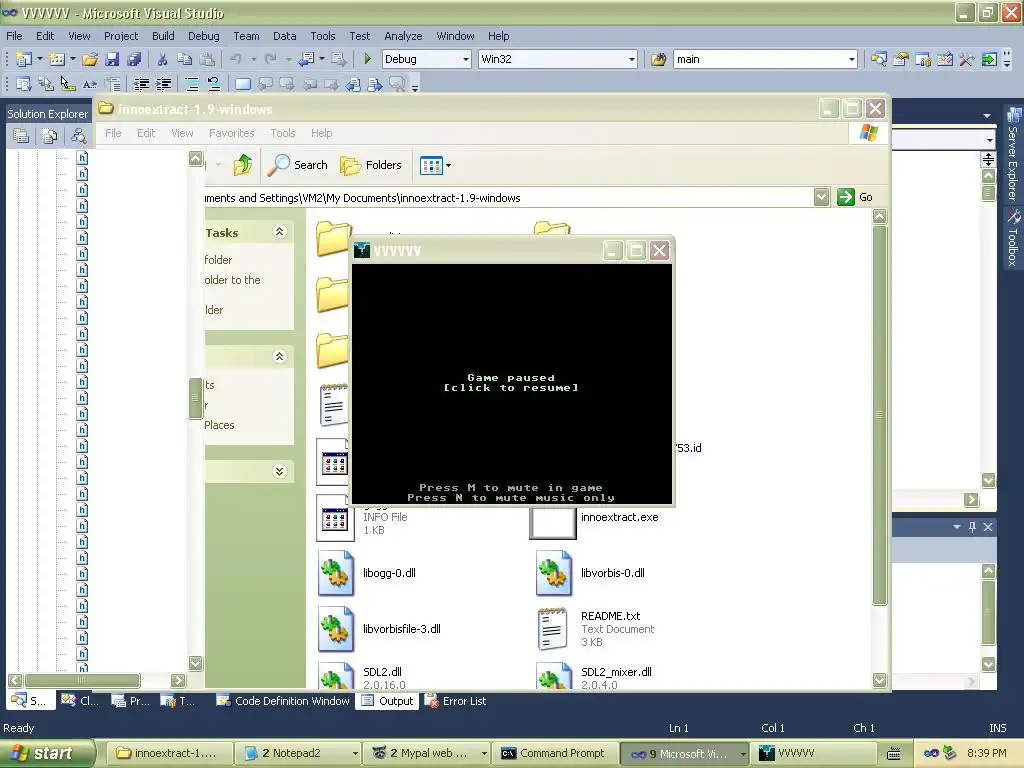
Task: Switch to the Error List tab
Action: tap(456, 701)
